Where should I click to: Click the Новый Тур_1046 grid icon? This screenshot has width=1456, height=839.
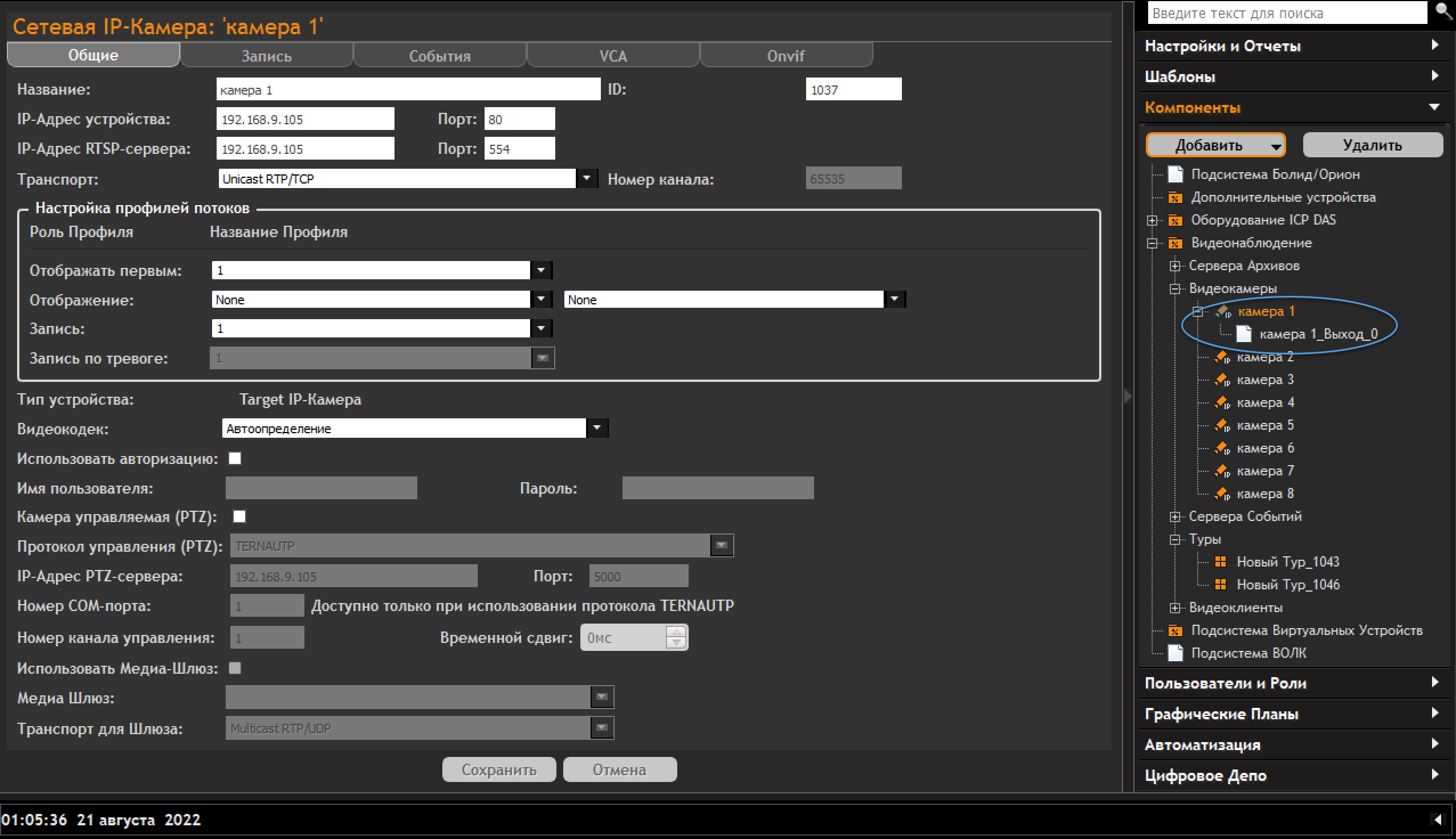click(x=1220, y=584)
